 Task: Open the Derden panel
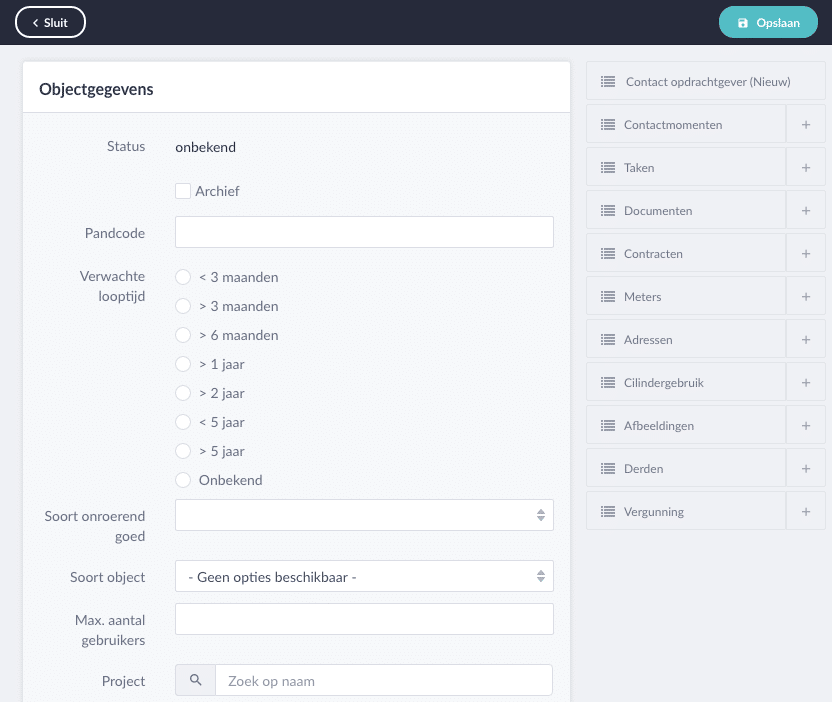pyautogui.click(x=686, y=468)
